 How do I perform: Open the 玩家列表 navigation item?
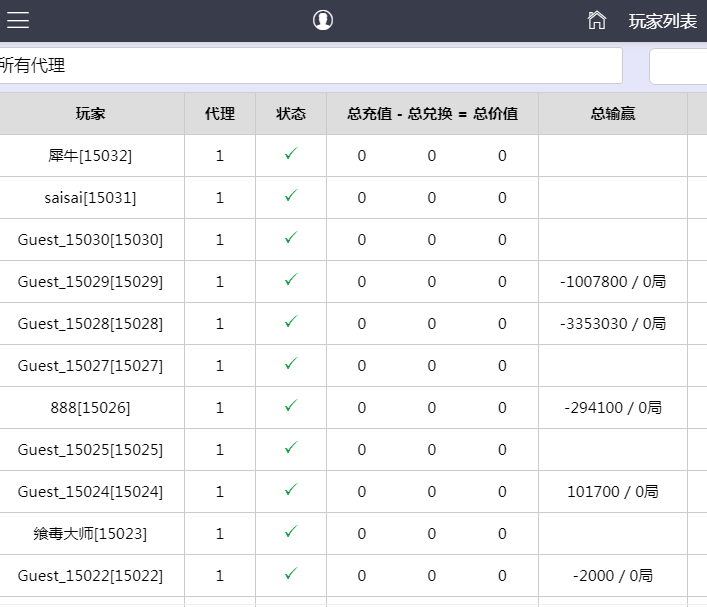coord(663,21)
